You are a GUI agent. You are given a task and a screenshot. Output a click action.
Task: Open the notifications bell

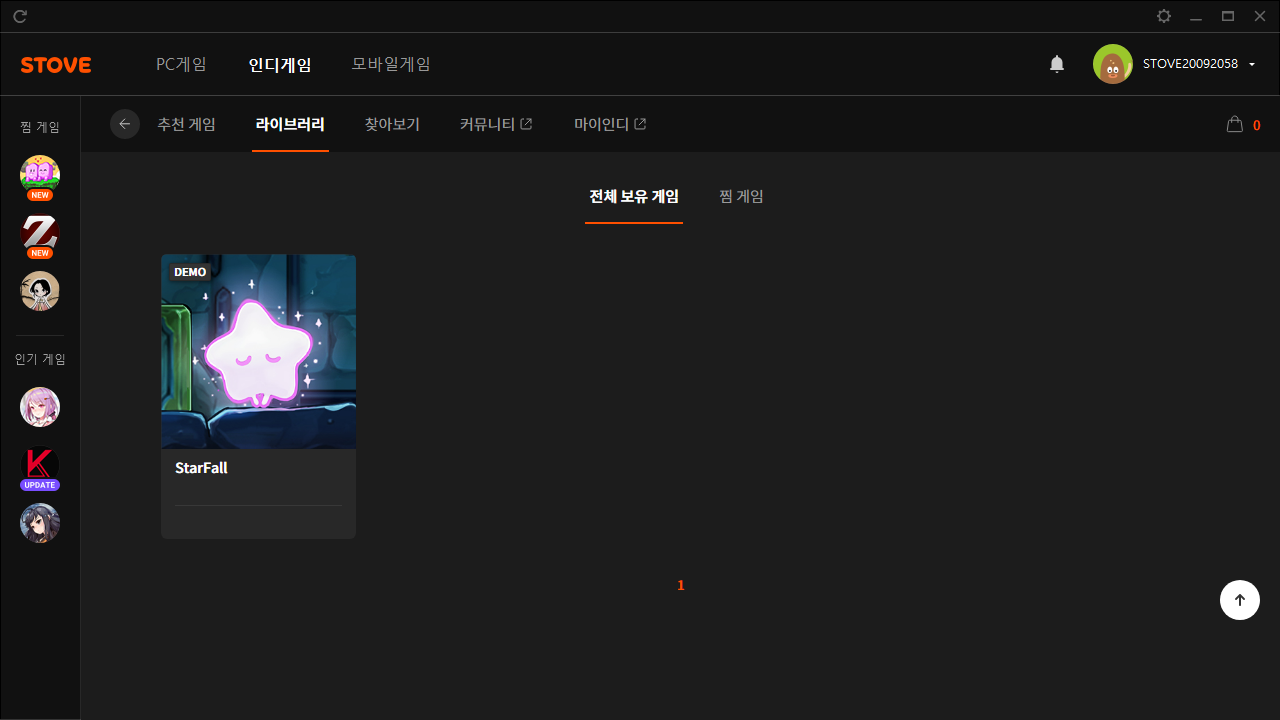pos(1057,64)
